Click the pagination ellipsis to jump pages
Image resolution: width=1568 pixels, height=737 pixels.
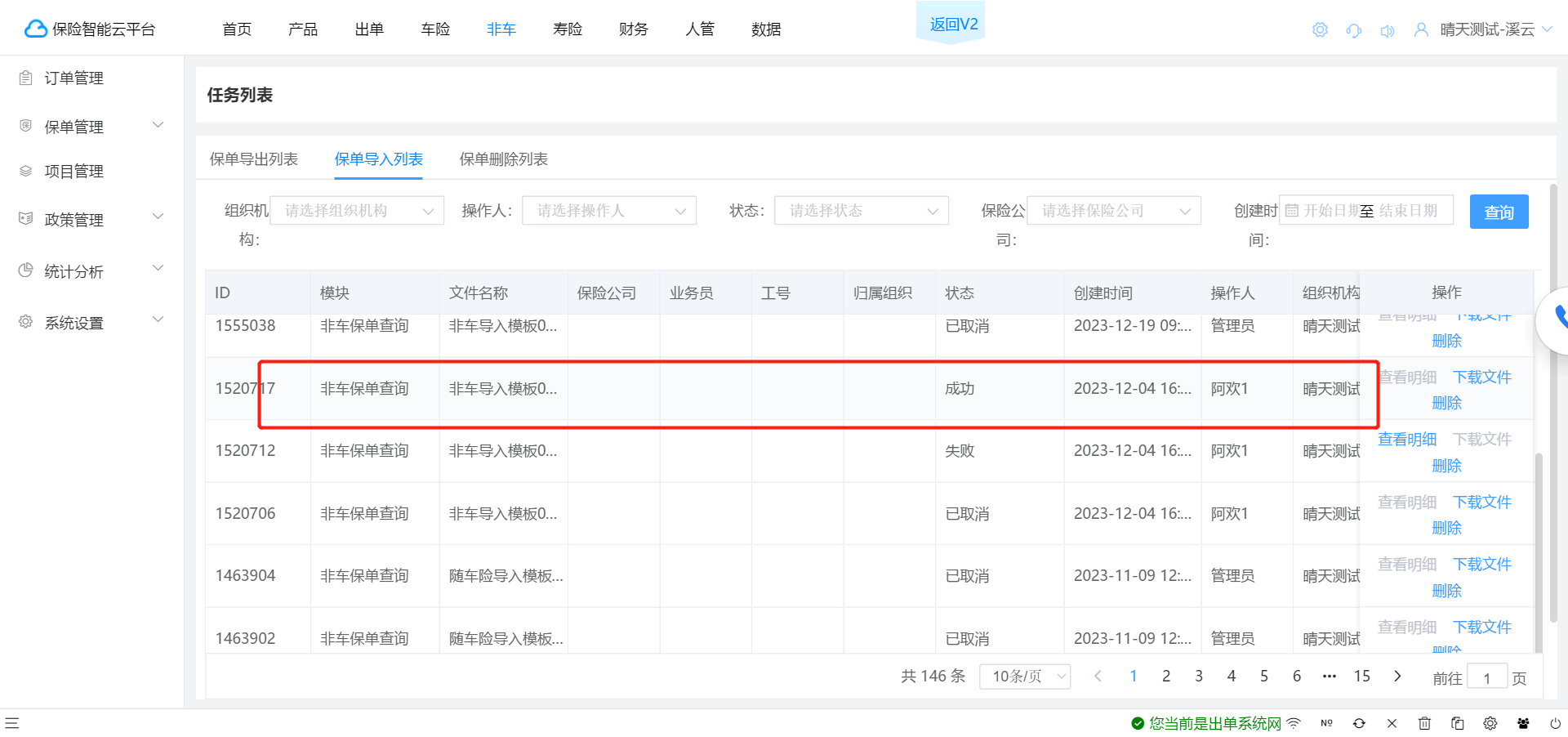(x=1330, y=677)
